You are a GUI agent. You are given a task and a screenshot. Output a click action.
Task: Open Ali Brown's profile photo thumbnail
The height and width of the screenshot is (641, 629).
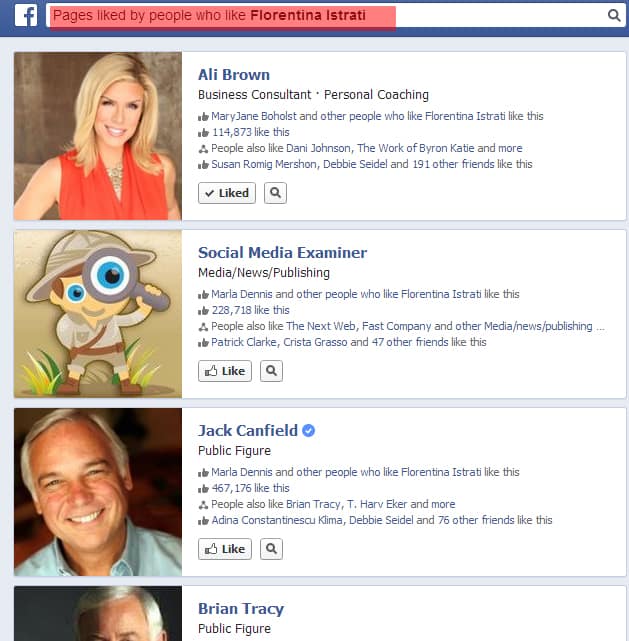pyautogui.click(x=98, y=136)
